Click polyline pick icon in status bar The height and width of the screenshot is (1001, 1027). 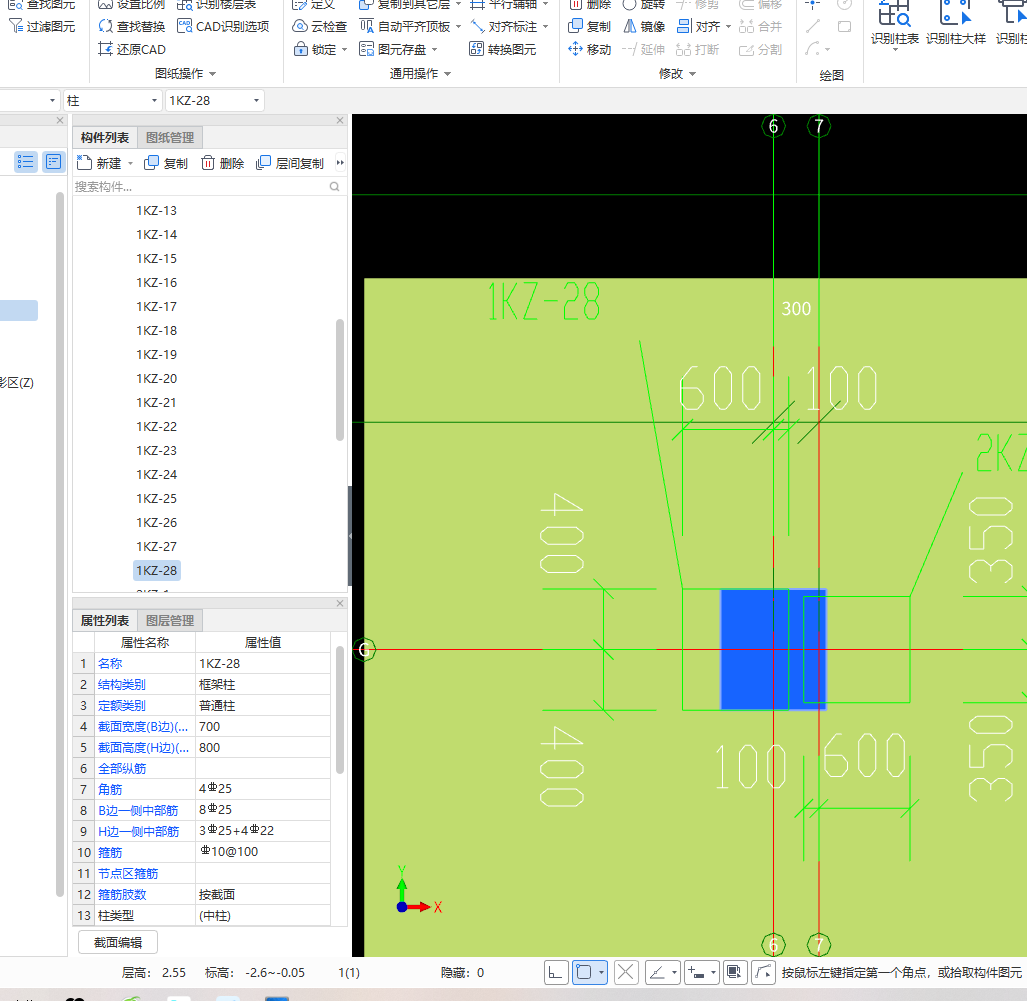[x=763, y=972]
